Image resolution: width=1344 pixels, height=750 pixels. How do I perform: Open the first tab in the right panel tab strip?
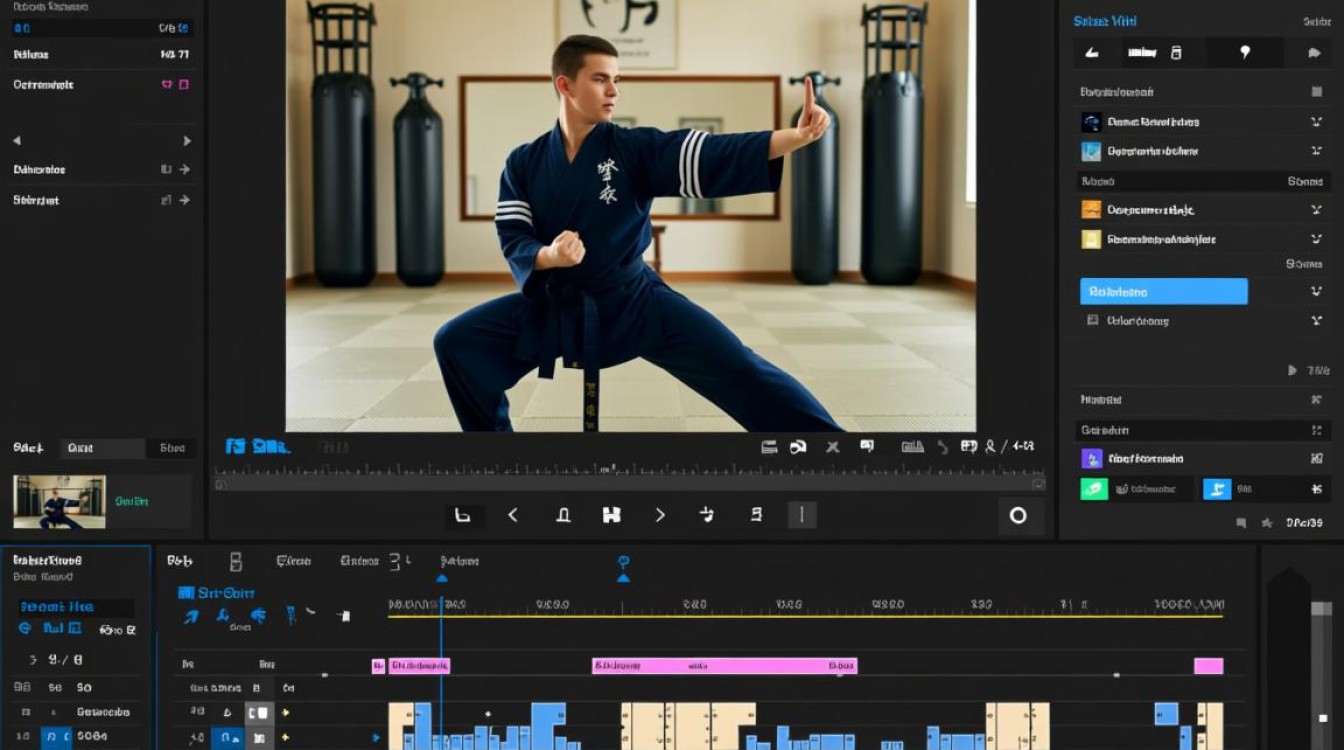coord(1092,53)
